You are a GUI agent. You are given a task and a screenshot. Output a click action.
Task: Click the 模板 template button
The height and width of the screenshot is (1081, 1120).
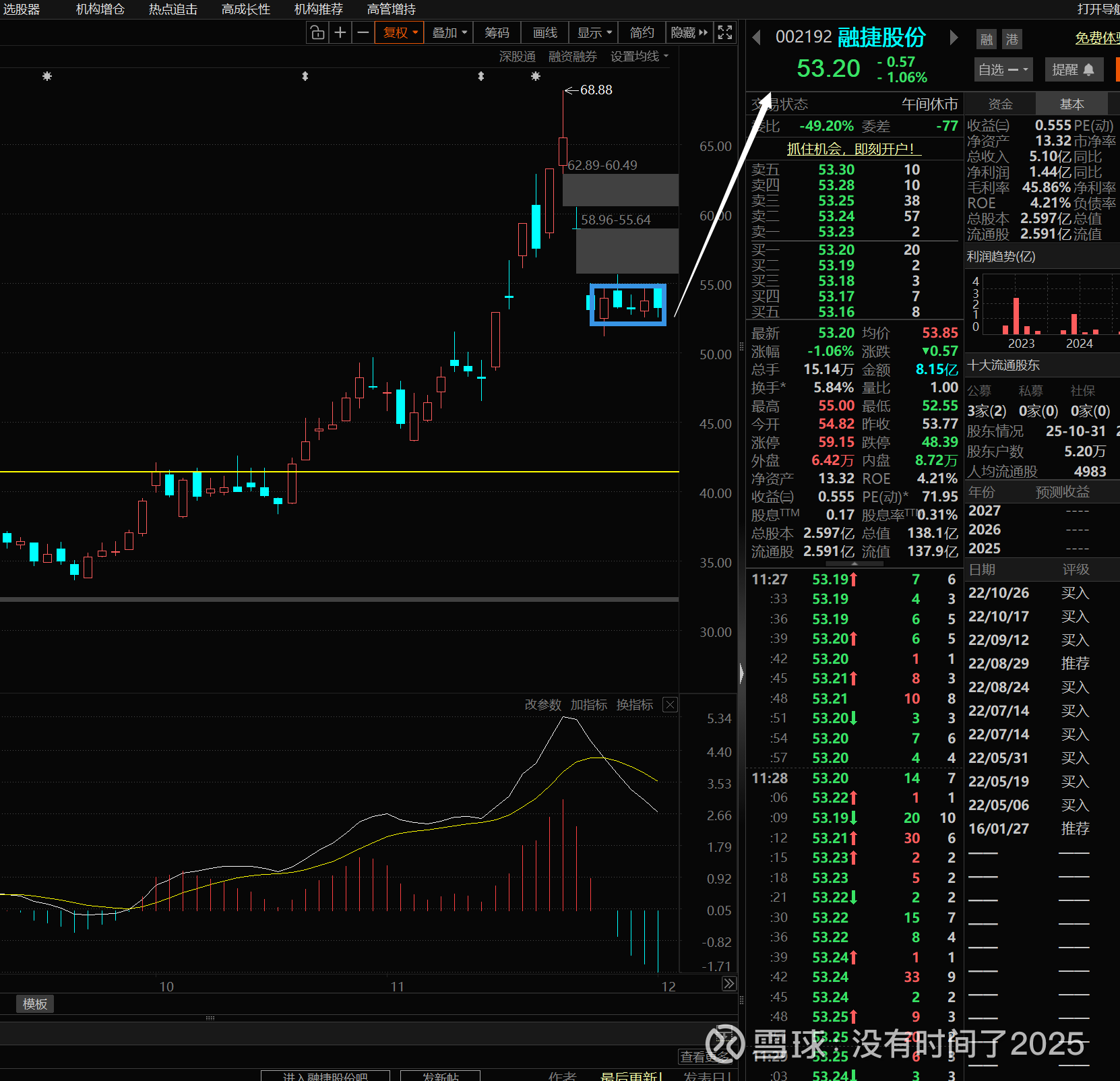click(x=35, y=1004)
